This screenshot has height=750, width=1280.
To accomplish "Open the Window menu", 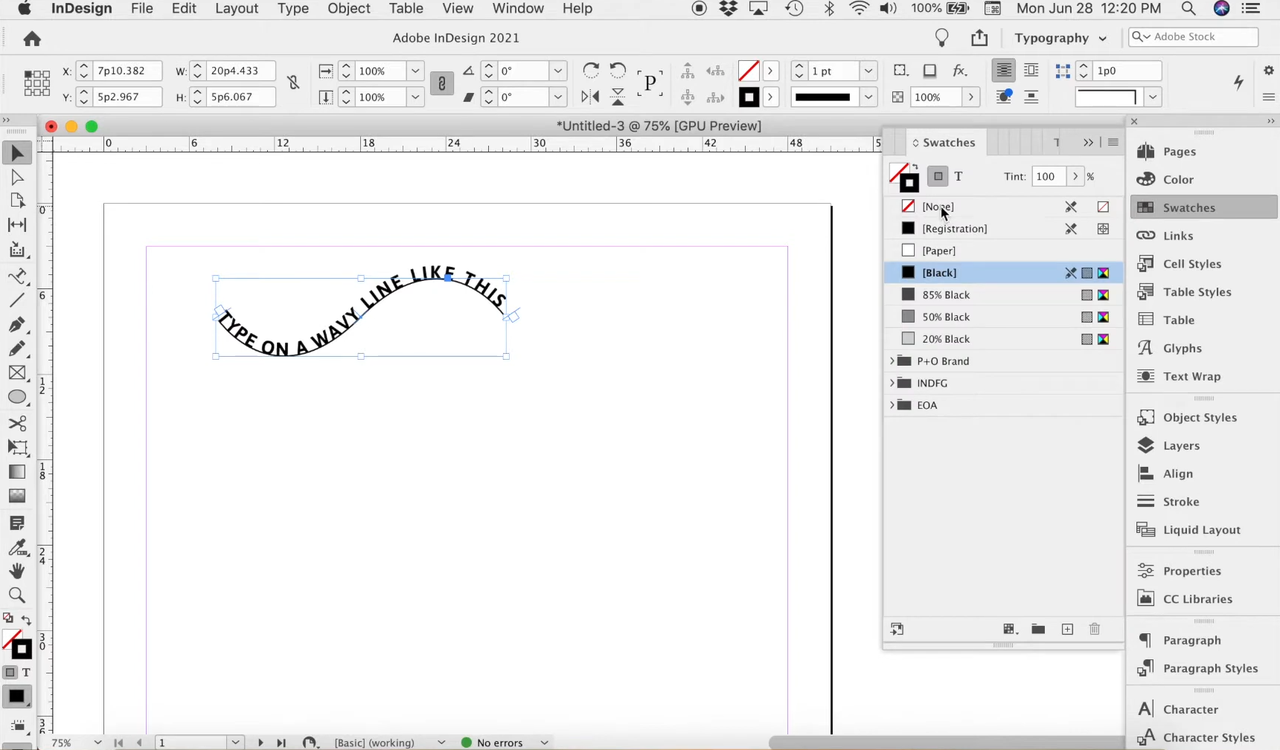I will tap(518, 8).
